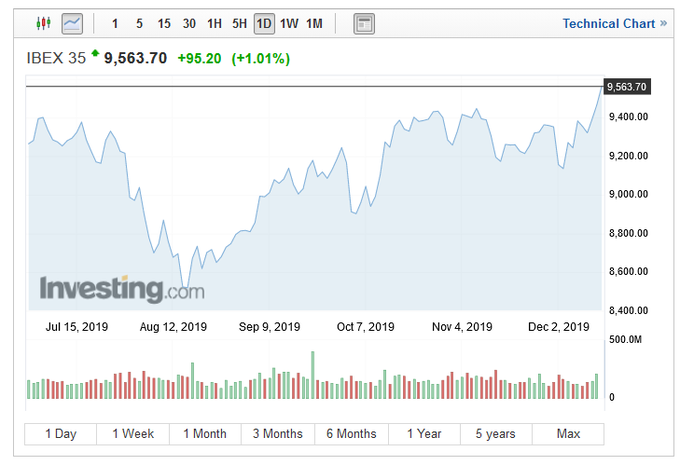680x465 pixels.
Task: Click the Sep 9, 2019 date label
Action: coord(269,327)
